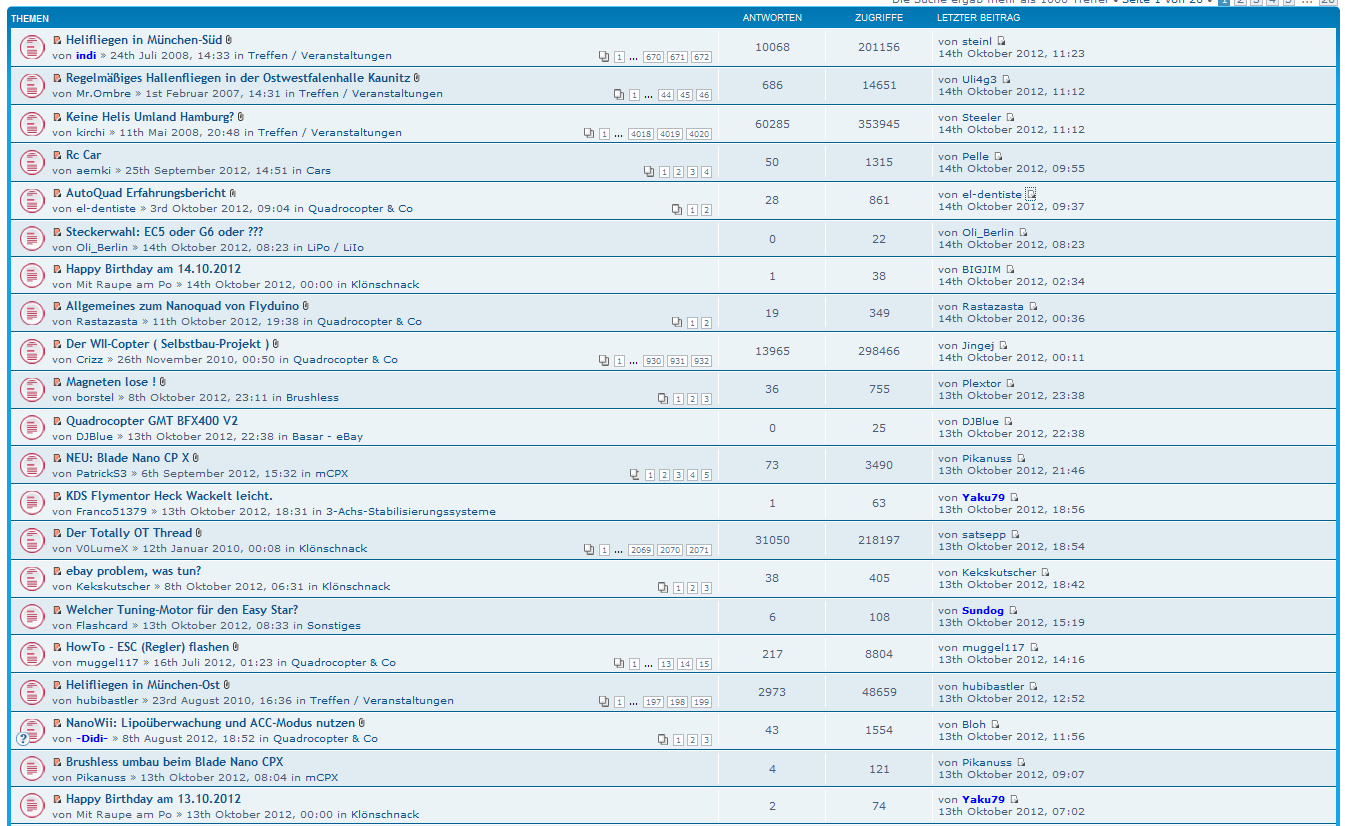This screenshot has width=1345, height=826.
Task: View latest post icon by BIGJIM
Action: pyautogui.click(x=1011, y=269)
